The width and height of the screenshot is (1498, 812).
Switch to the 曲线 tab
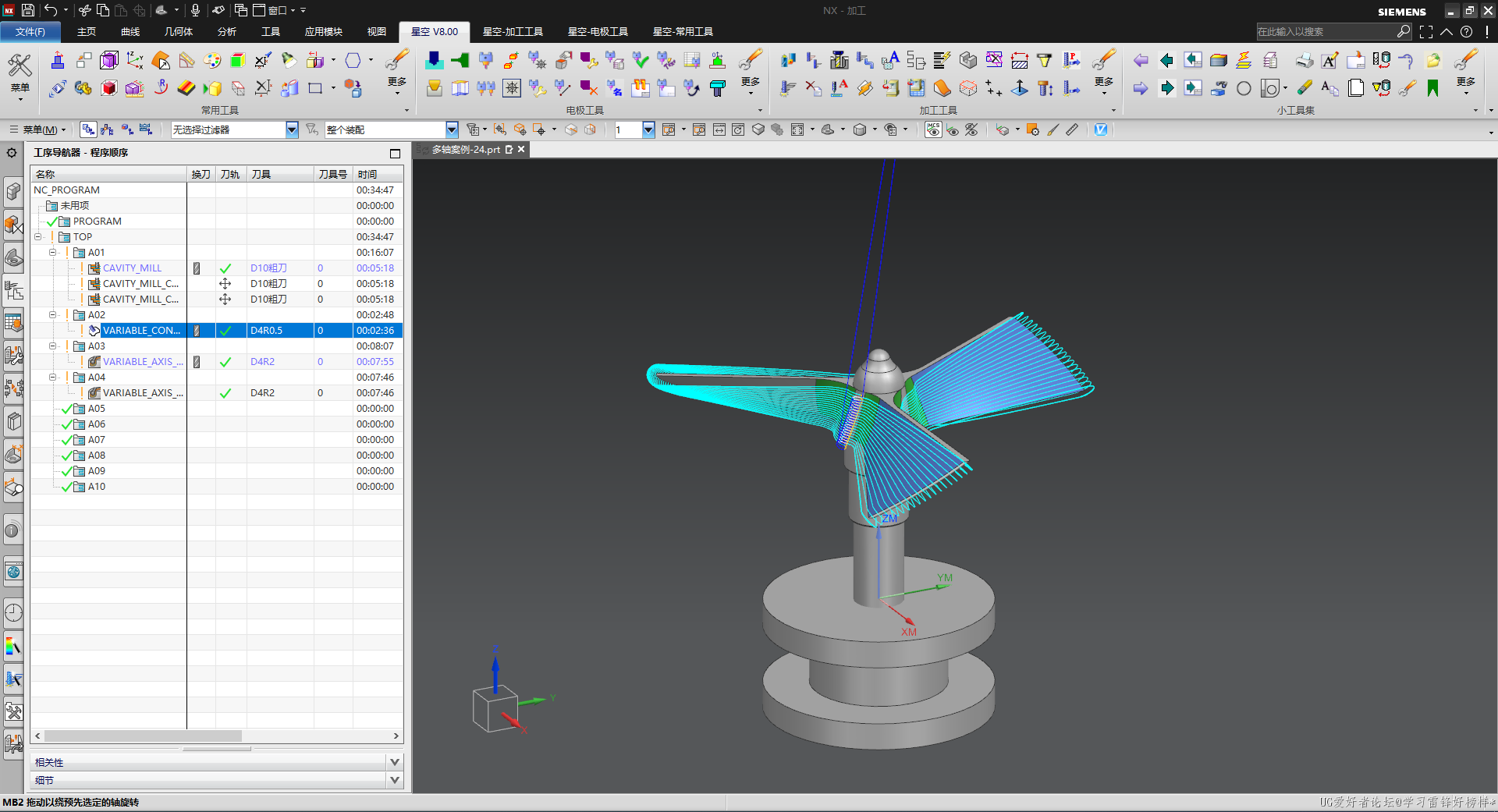tap(130, 32)
